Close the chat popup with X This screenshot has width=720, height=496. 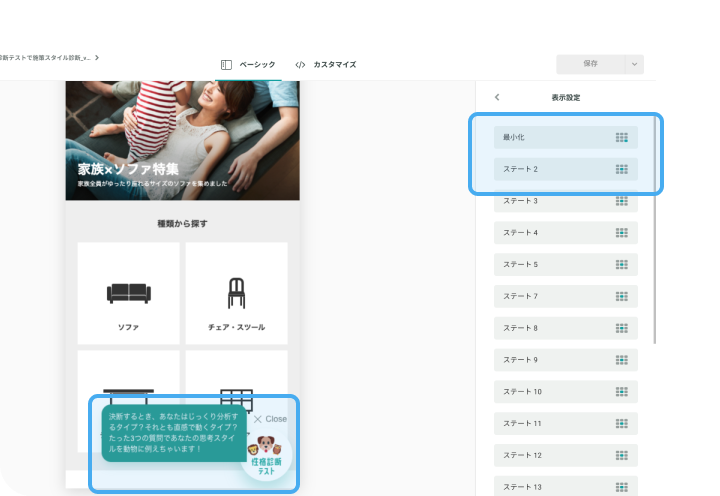[258, 419]
